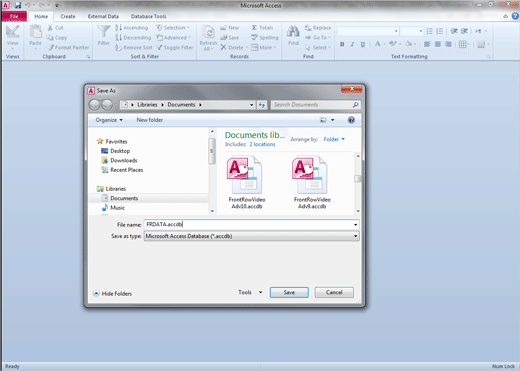Open the Arrange by Folder dropdown
Viewport: 520px width, 371px height.
click(x=334, y=139)
